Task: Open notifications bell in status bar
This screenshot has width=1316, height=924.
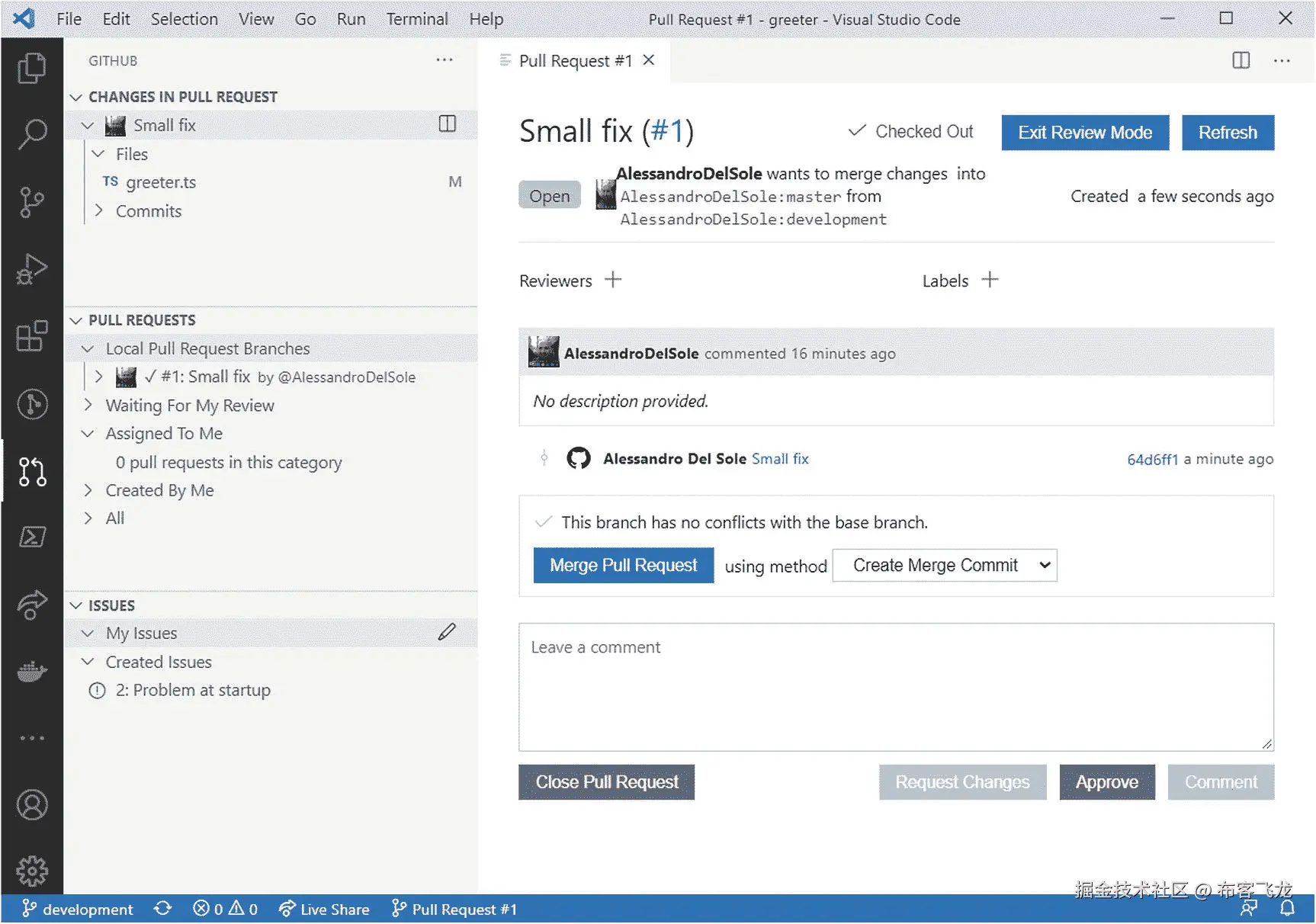Action: click(1287, 909)
